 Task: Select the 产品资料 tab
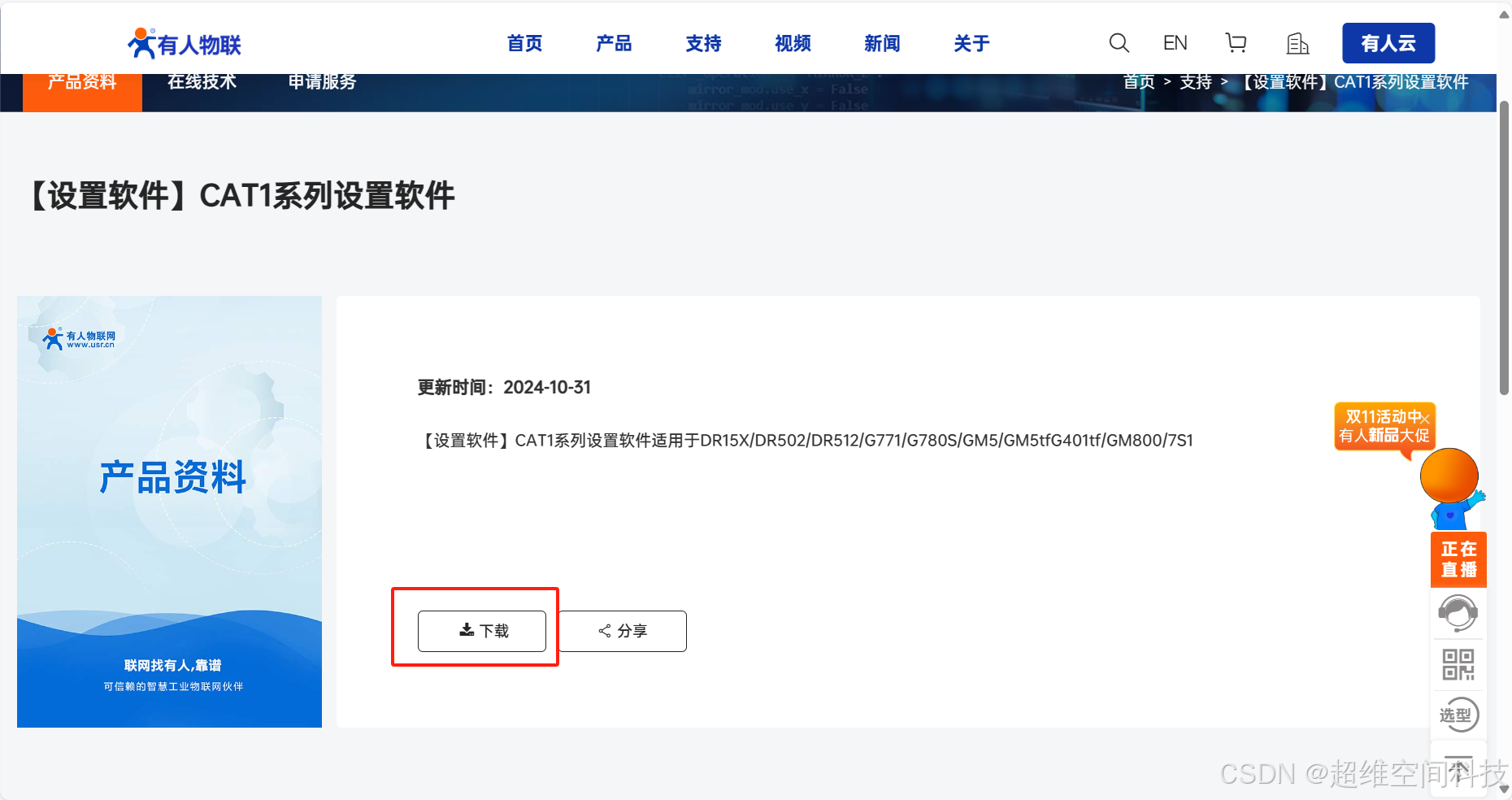coord(82,92)
